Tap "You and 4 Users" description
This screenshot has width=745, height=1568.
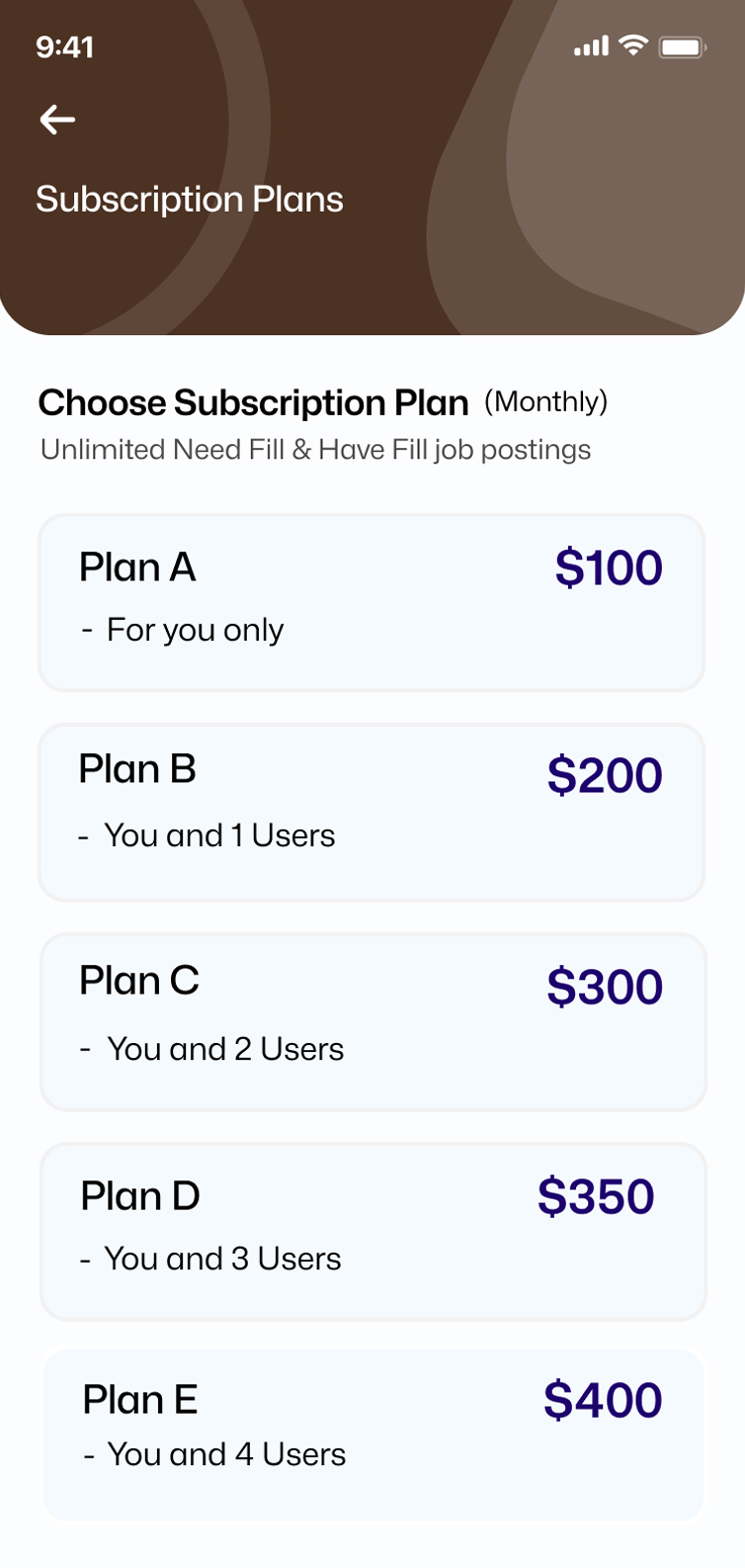coord(226,1454)
